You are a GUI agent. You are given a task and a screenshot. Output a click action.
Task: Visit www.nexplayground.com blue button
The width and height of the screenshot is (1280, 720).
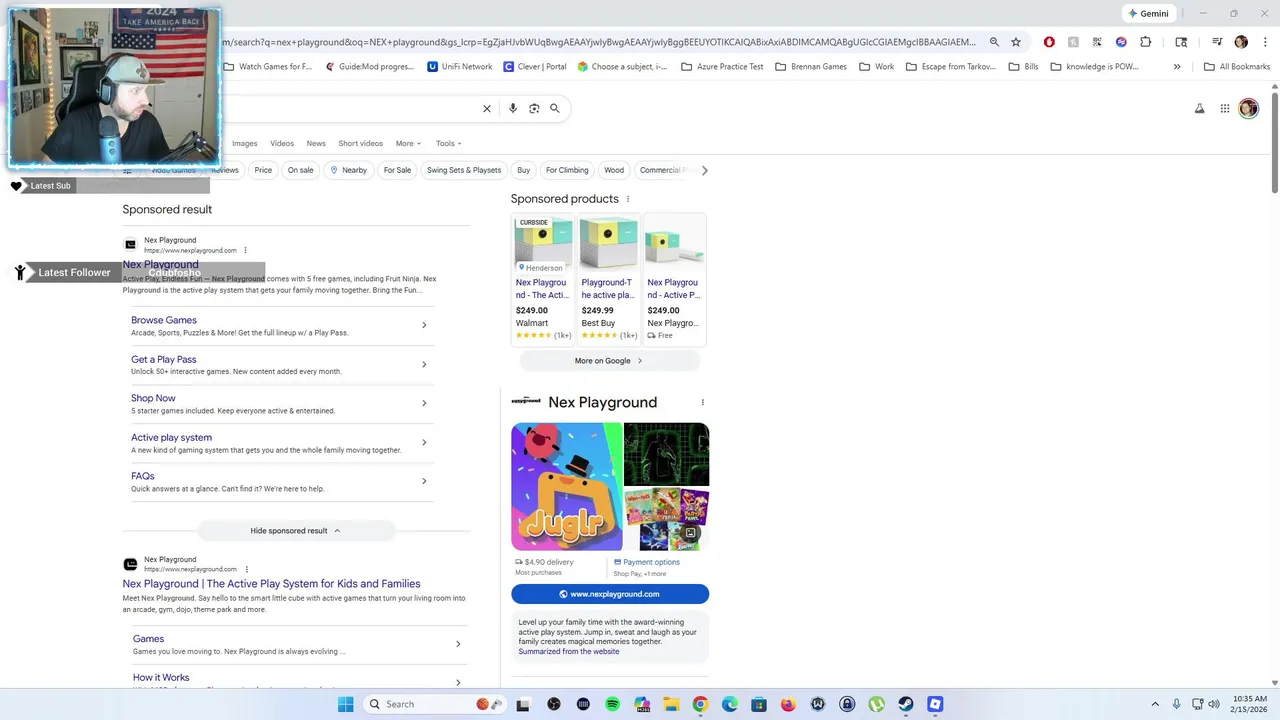click(610, 594)
